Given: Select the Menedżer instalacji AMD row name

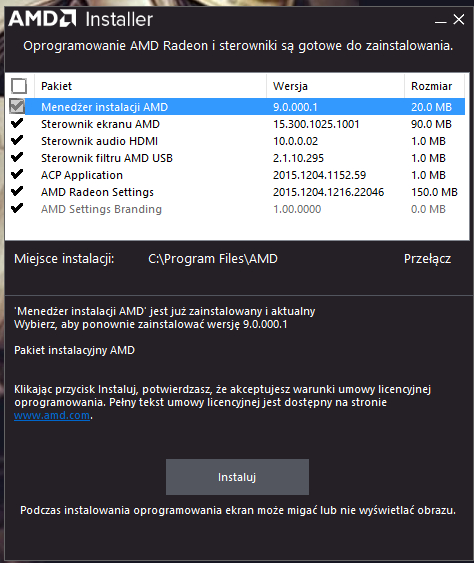Looking at the screenshot, I should [x=104, y=107].
